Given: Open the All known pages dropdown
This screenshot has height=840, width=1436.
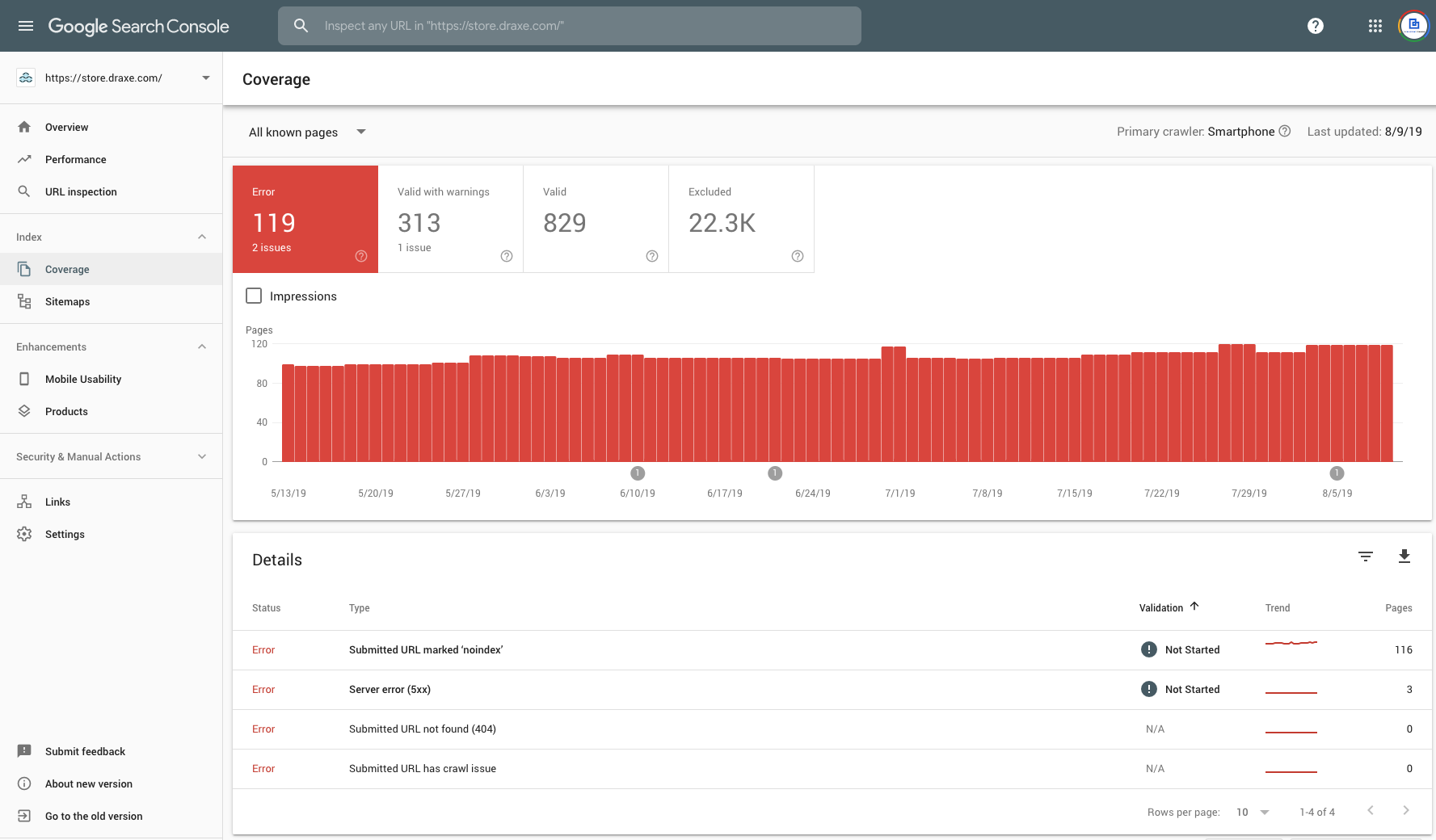Looking at the screenshot, I should coord(307,132).
